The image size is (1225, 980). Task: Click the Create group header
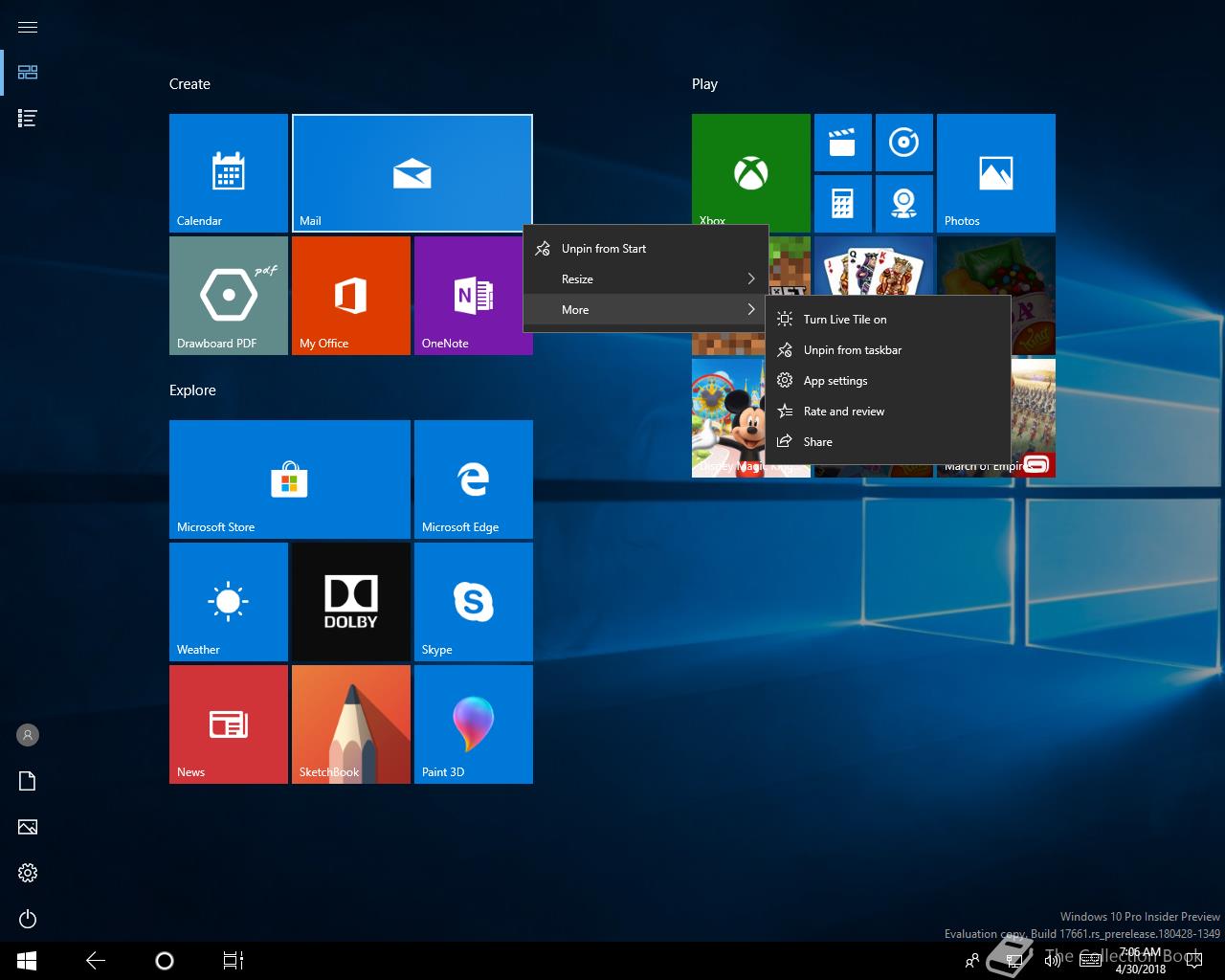pyautogui.click(x=189, y=84)
